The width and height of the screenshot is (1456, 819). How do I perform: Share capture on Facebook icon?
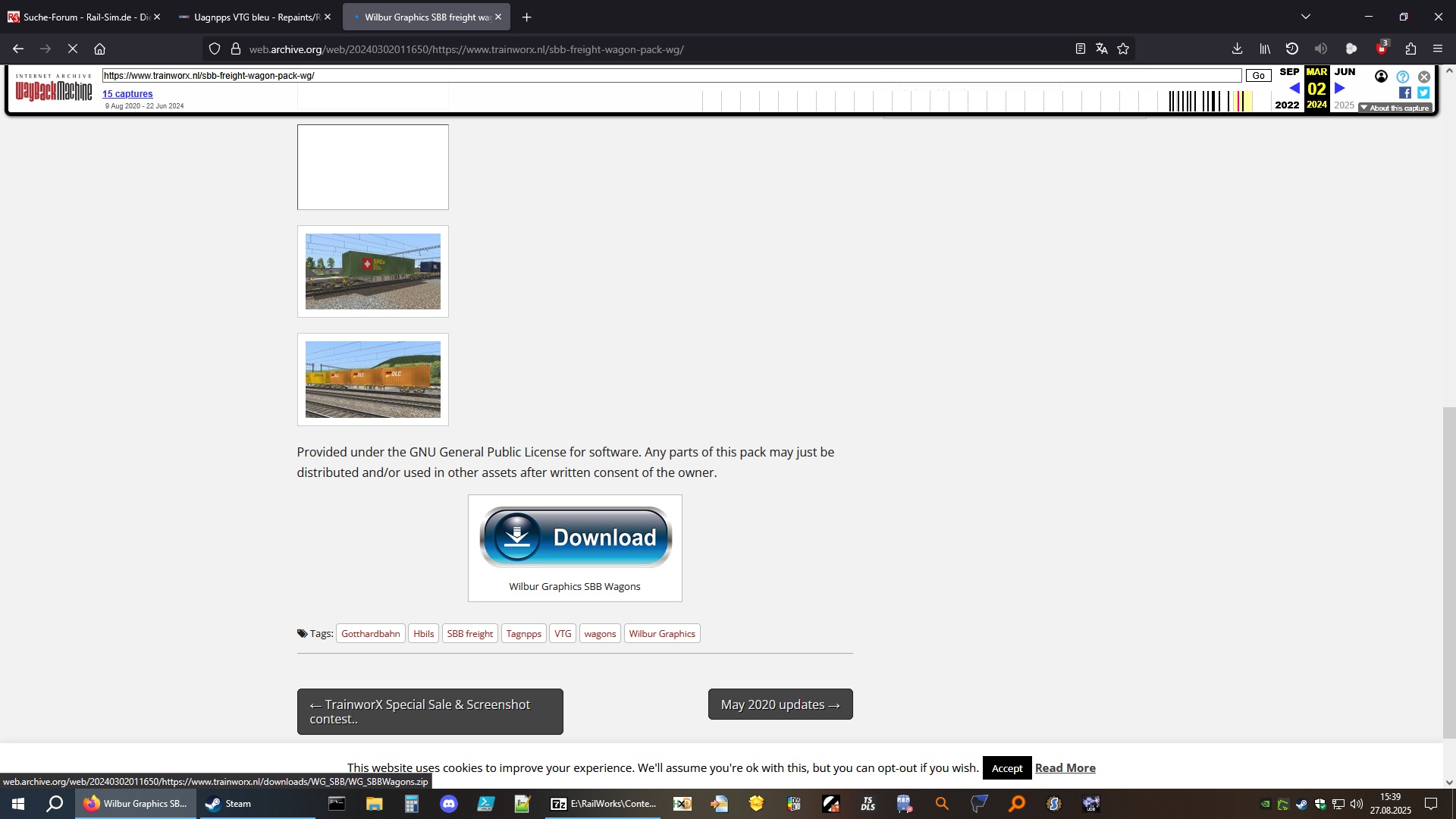click(x=1405, y=93)
